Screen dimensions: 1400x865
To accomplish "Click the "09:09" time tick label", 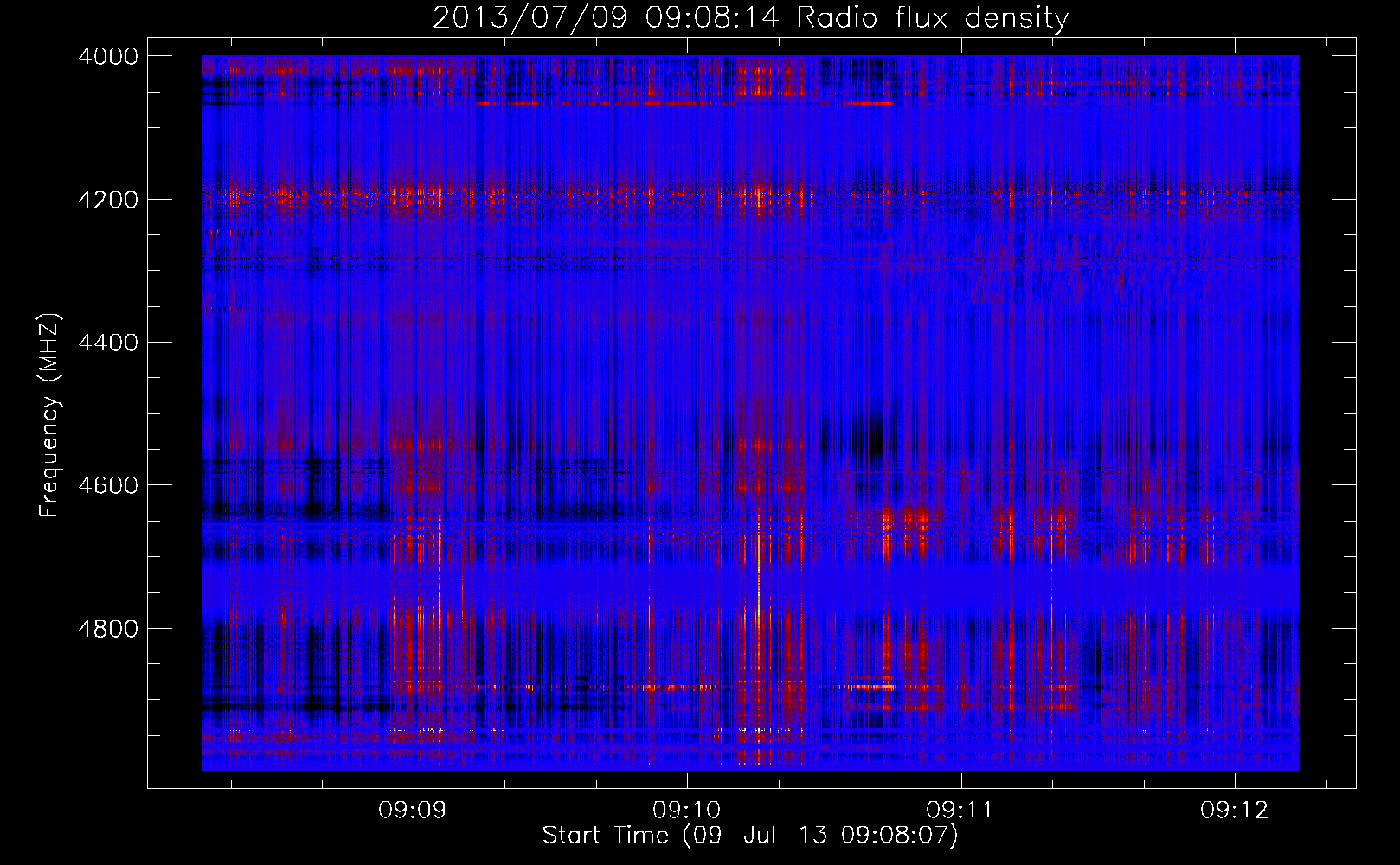I will (413, 810).
